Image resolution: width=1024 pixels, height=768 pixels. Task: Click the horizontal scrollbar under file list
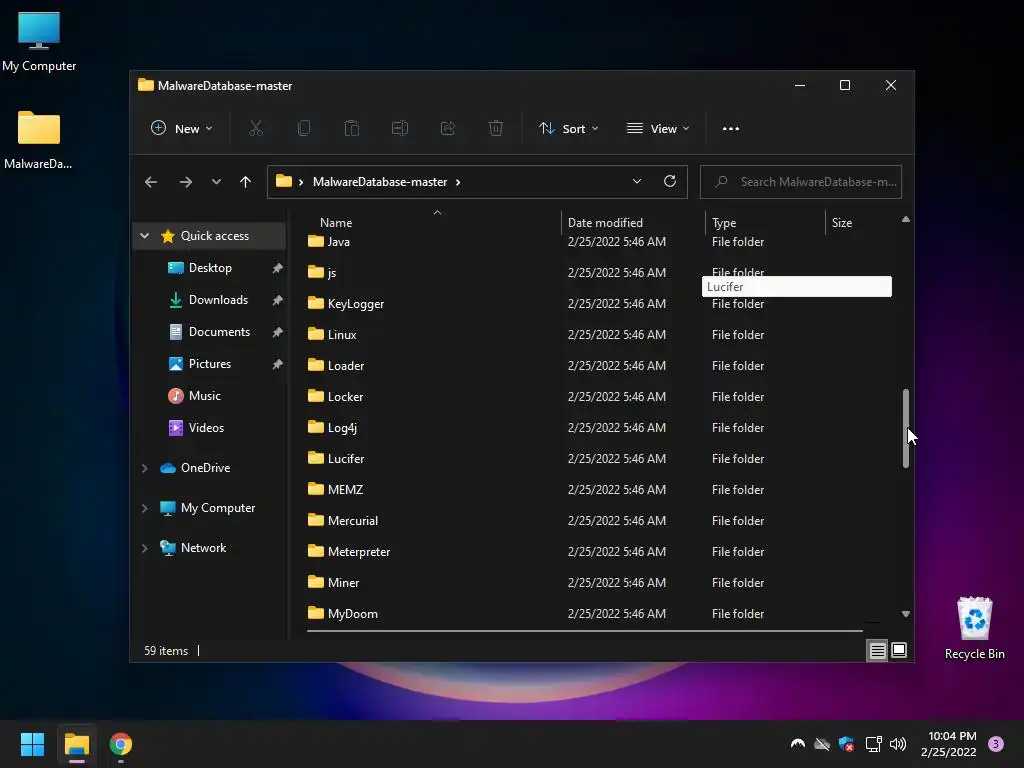click(x=584, y=631)
